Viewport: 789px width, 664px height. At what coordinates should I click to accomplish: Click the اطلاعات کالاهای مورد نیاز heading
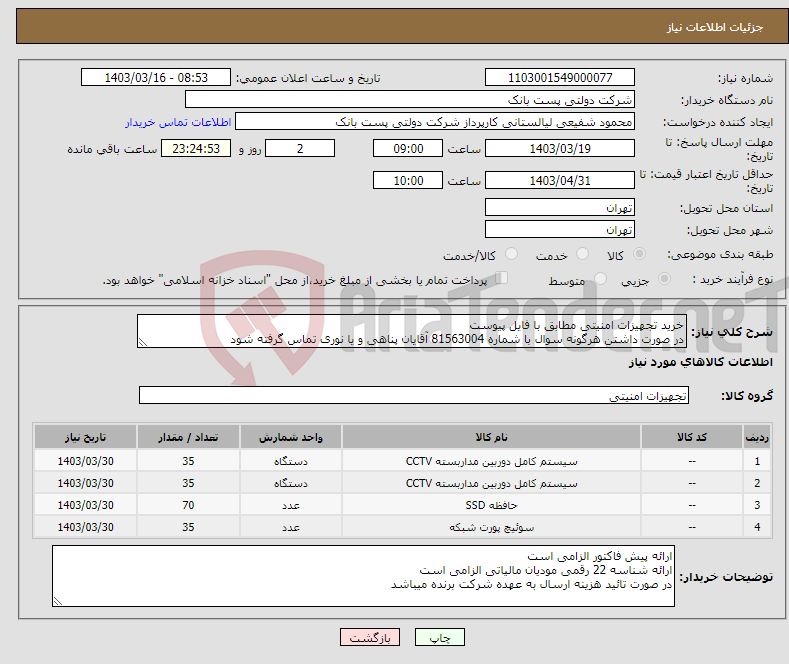[700, 362]
